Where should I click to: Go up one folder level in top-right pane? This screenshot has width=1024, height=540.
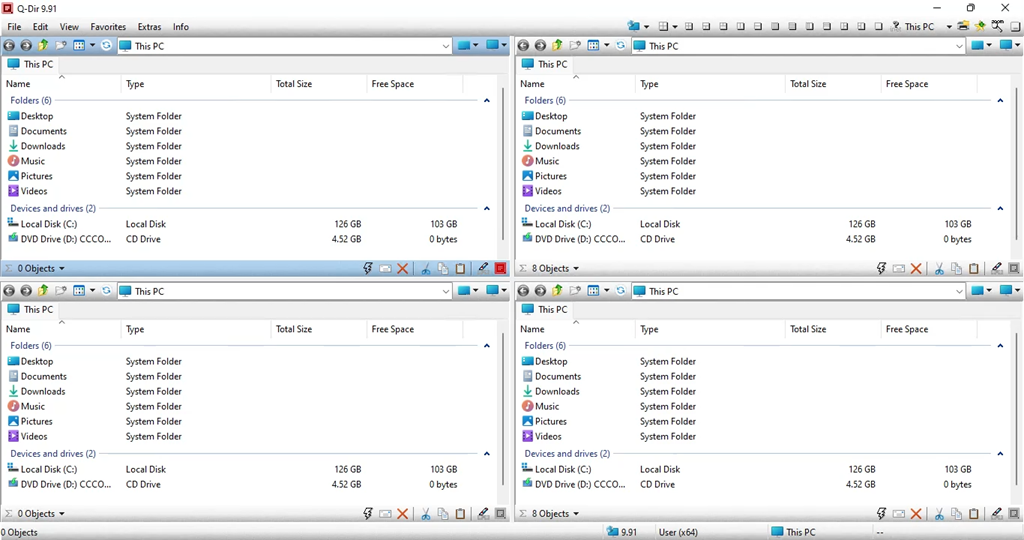tap(557, 45)
